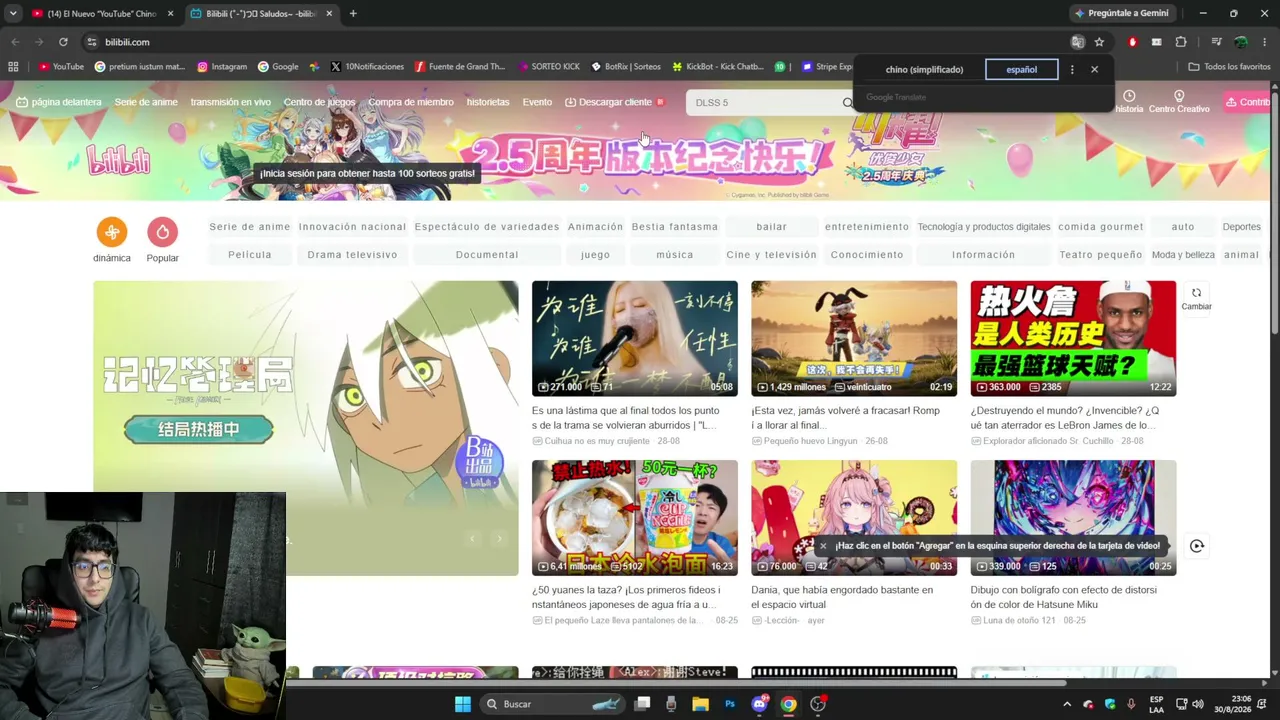The width and height of the screenshot is (1280, 720).
Task: Open the volume control in system tray
Action: (x=1198, y=704)
